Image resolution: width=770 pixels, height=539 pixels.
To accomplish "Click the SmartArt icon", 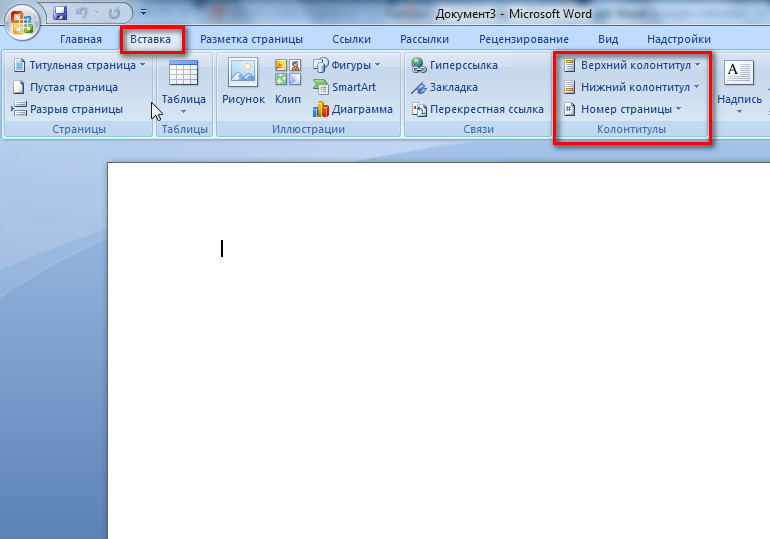I will [x=321, y=87].
